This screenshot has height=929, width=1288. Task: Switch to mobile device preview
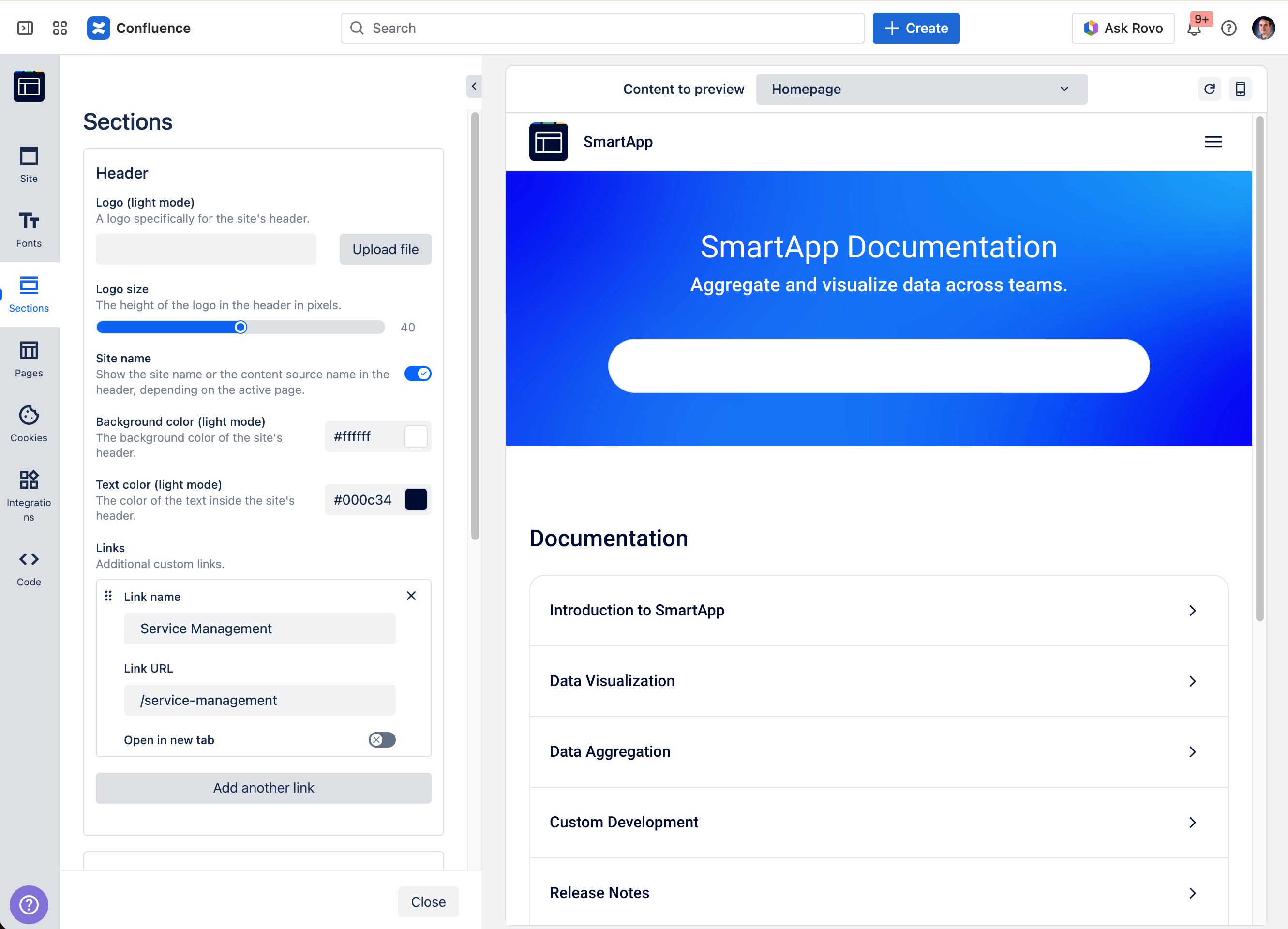point(1240,89)
